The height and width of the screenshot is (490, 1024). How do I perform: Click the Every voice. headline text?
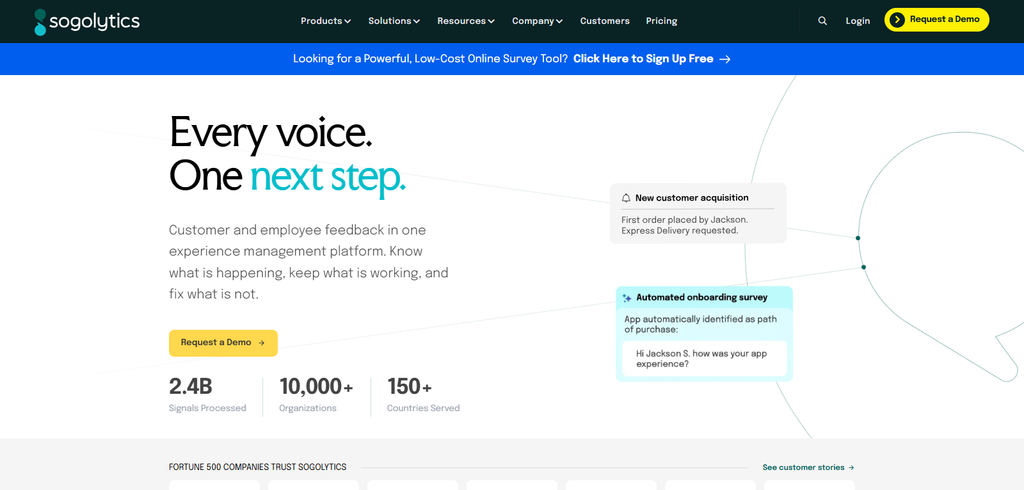pos(271,133)
